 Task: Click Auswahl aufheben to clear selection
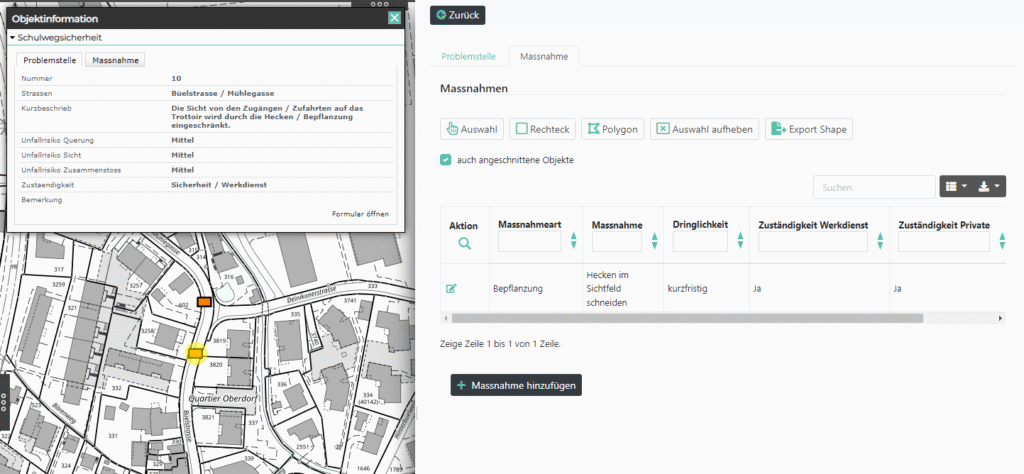704,129
